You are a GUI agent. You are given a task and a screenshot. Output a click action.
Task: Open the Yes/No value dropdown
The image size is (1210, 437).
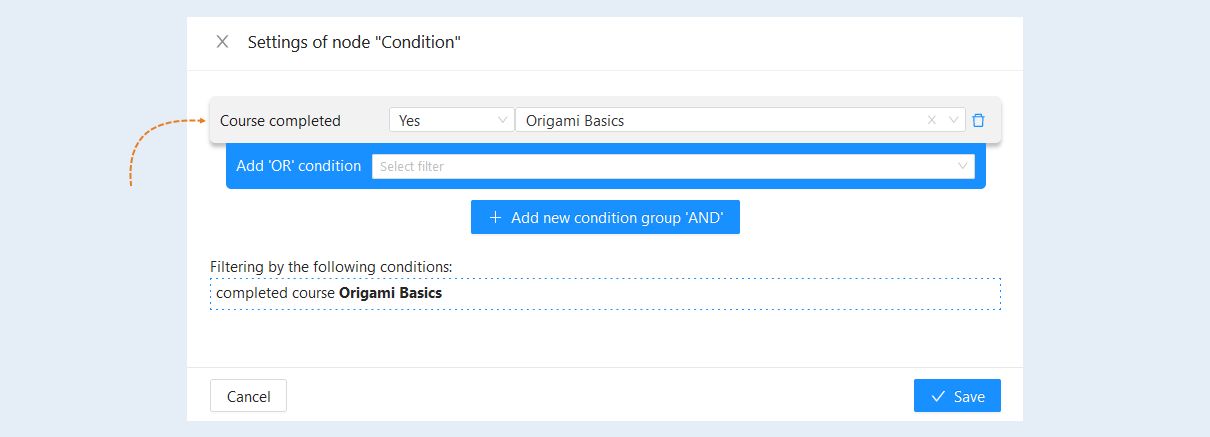click(451, 120)
